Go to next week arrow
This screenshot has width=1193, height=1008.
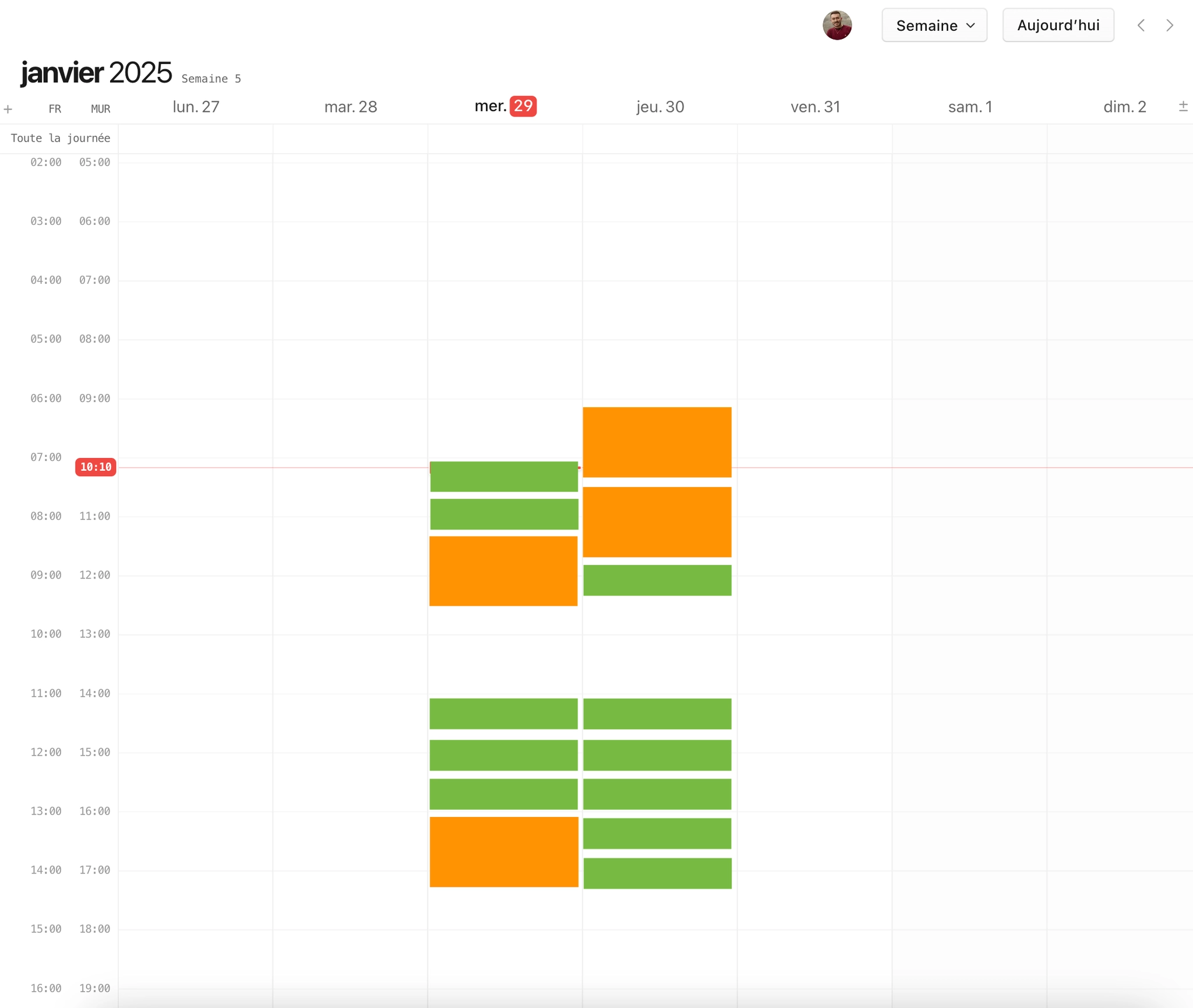point(1169,26)
